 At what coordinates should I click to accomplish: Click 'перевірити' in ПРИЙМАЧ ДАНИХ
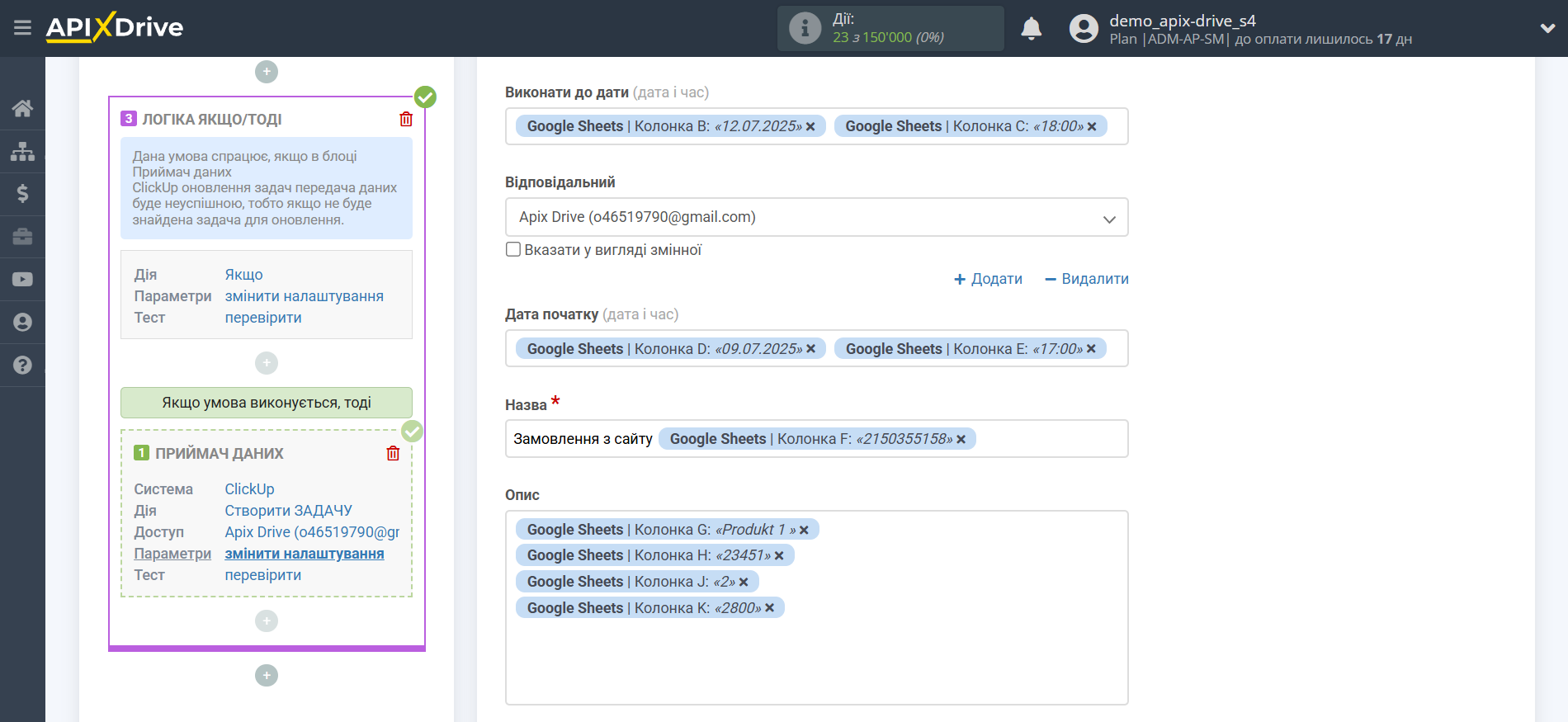(x=263, y=575)
